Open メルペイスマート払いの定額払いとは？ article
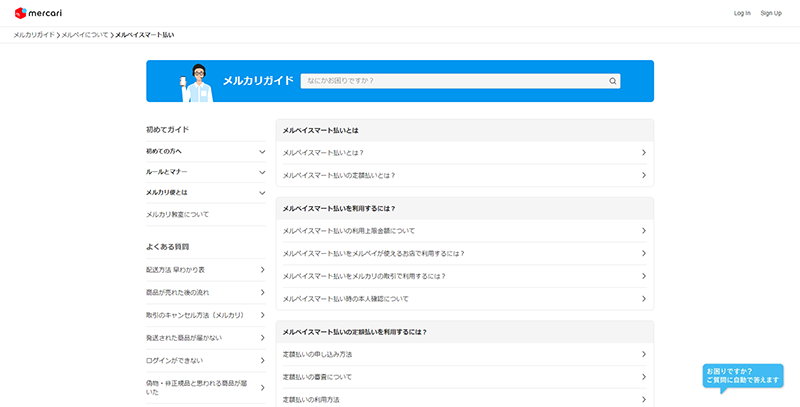The height and width of the screenshot is (407, 800). click(x=465, y=175)
